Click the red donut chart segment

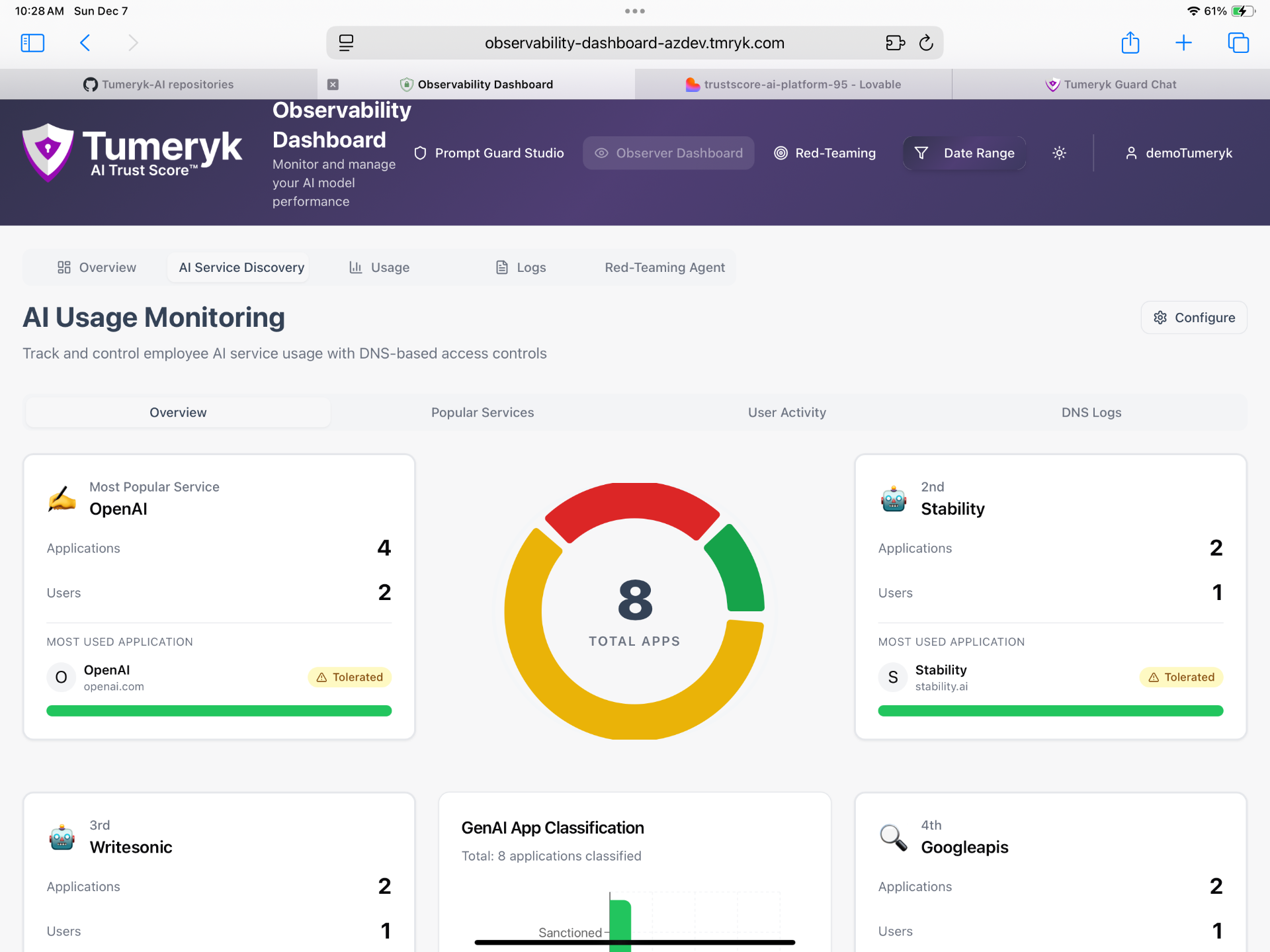[x=633, y=501]
